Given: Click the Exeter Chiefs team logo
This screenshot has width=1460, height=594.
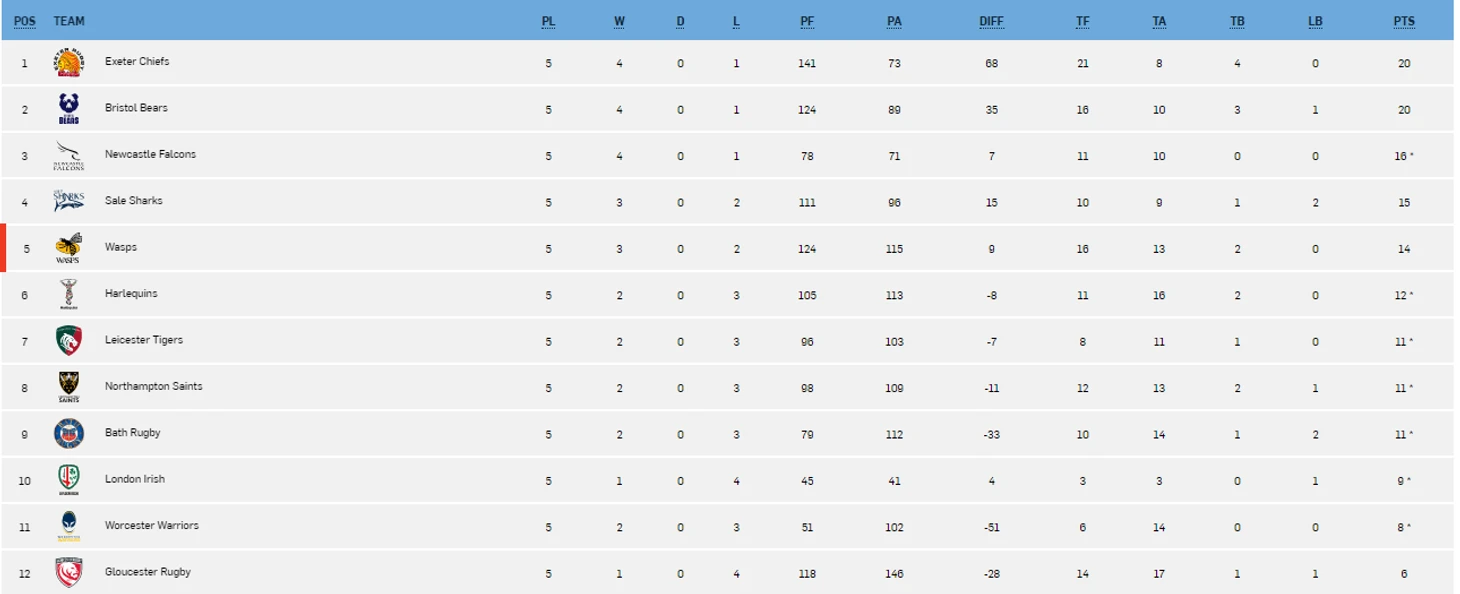Looking at the screenshot, I should coord(69,62).
